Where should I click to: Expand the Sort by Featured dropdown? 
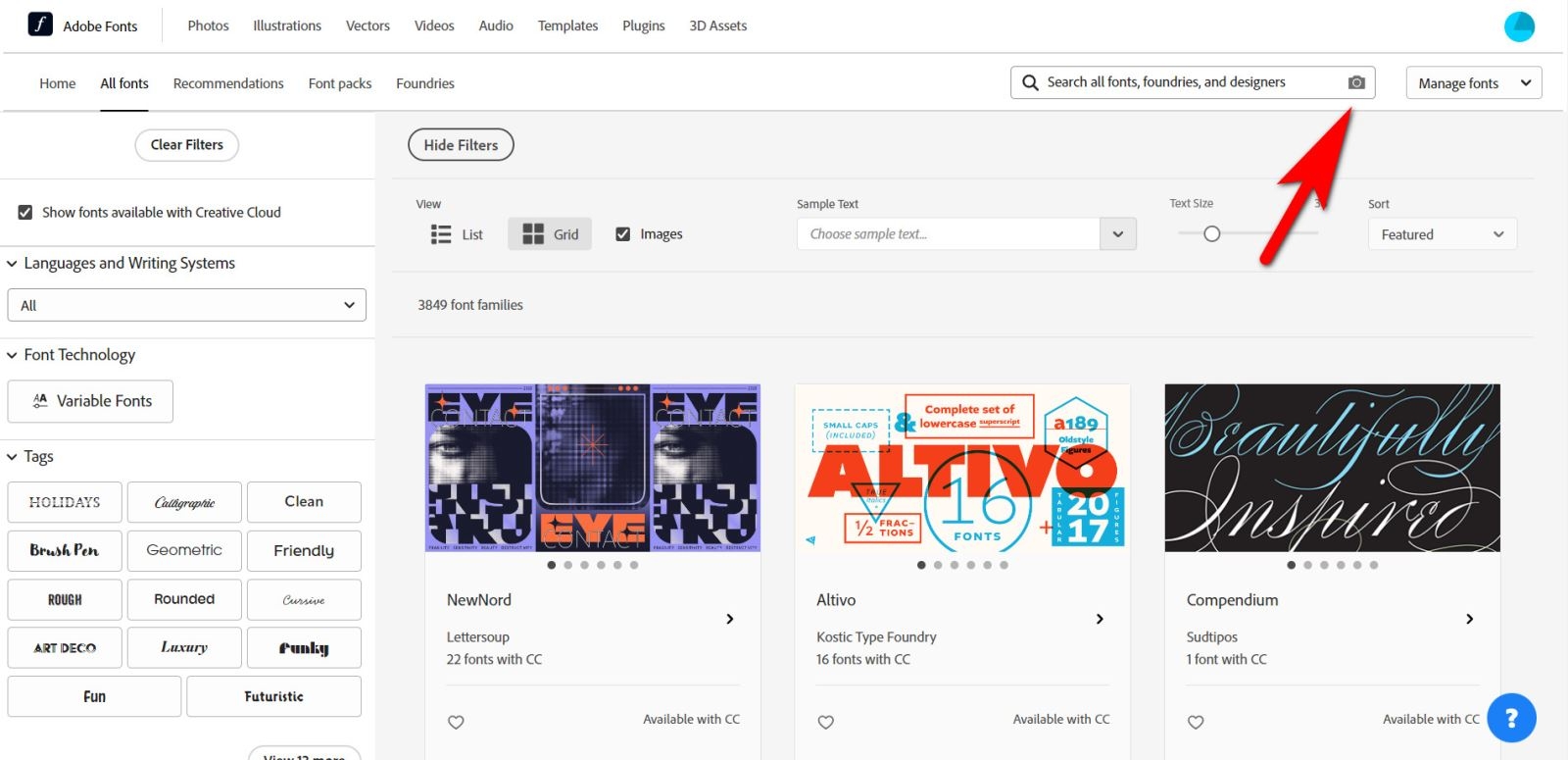point(1442,234)
